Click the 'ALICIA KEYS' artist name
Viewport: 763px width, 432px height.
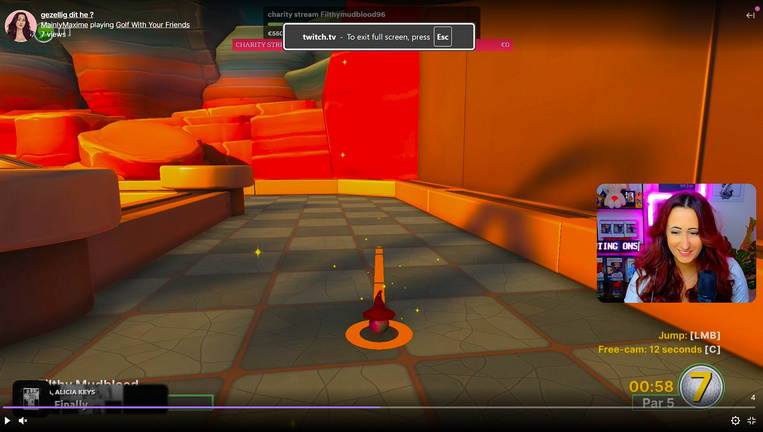coord(75,392)
